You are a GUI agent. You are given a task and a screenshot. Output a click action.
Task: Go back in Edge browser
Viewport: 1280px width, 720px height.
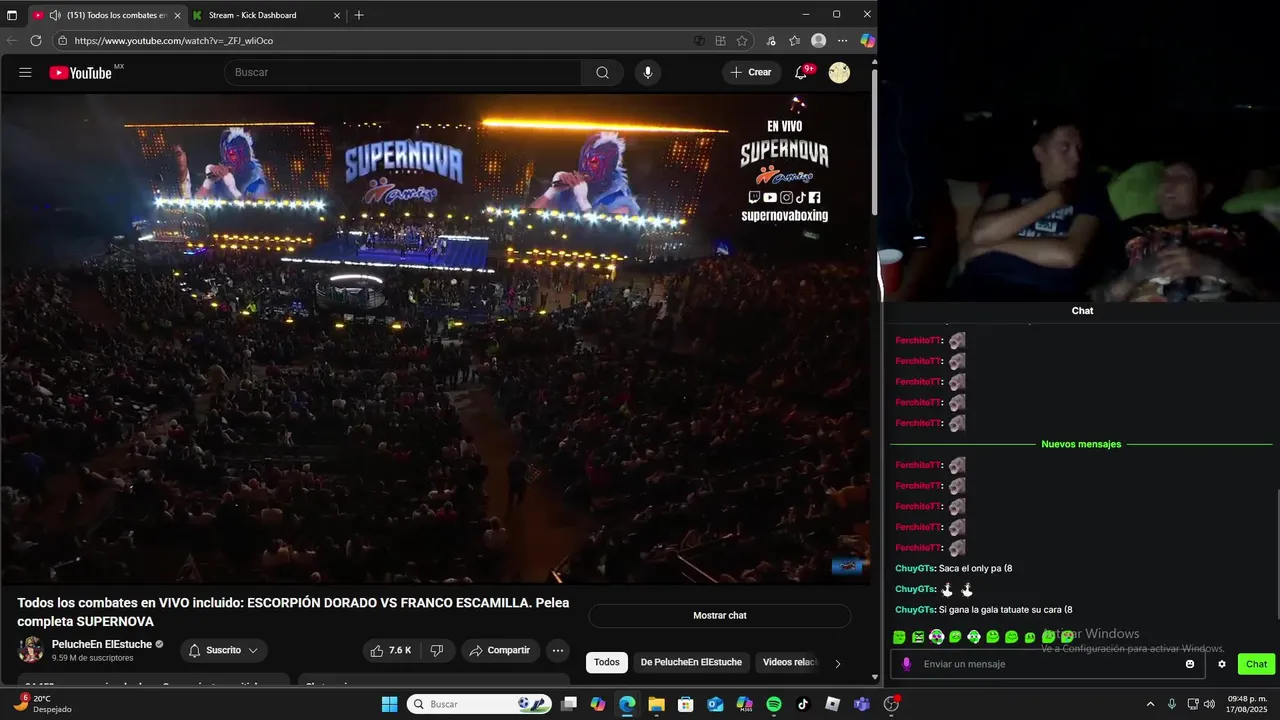(12, 41)
